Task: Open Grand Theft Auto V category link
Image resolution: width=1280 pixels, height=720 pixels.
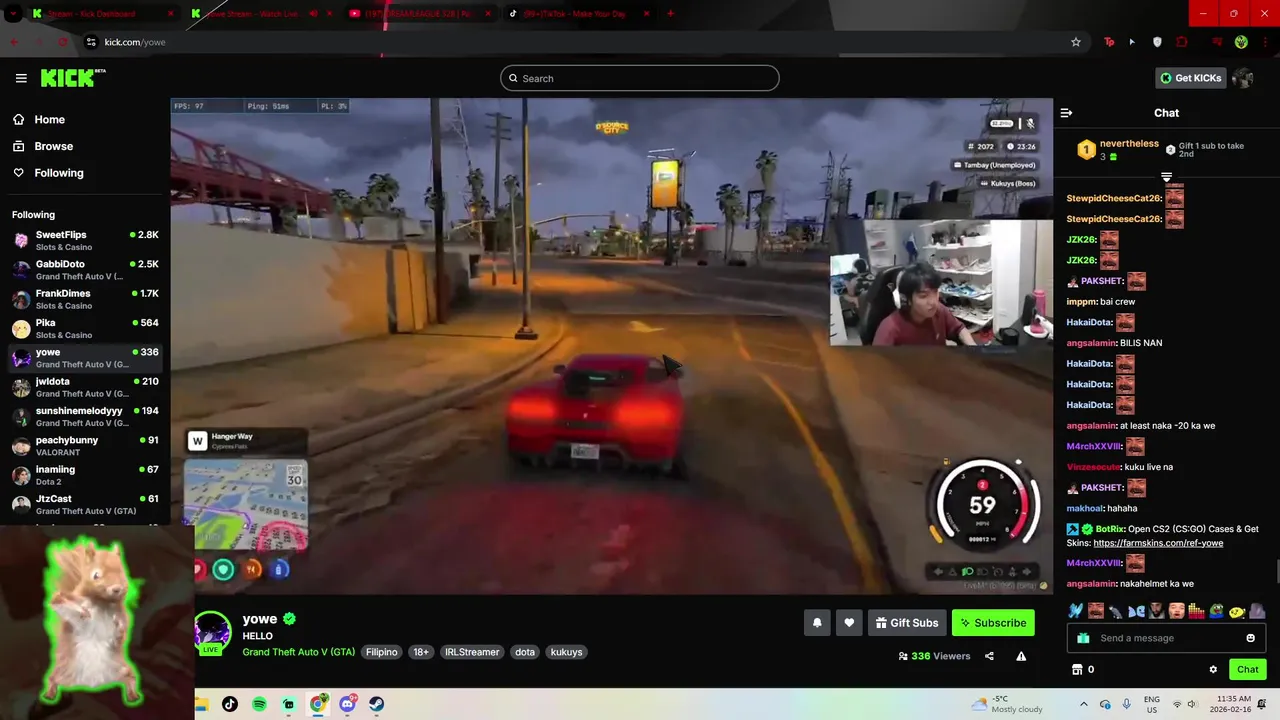Action: (299, 652)
